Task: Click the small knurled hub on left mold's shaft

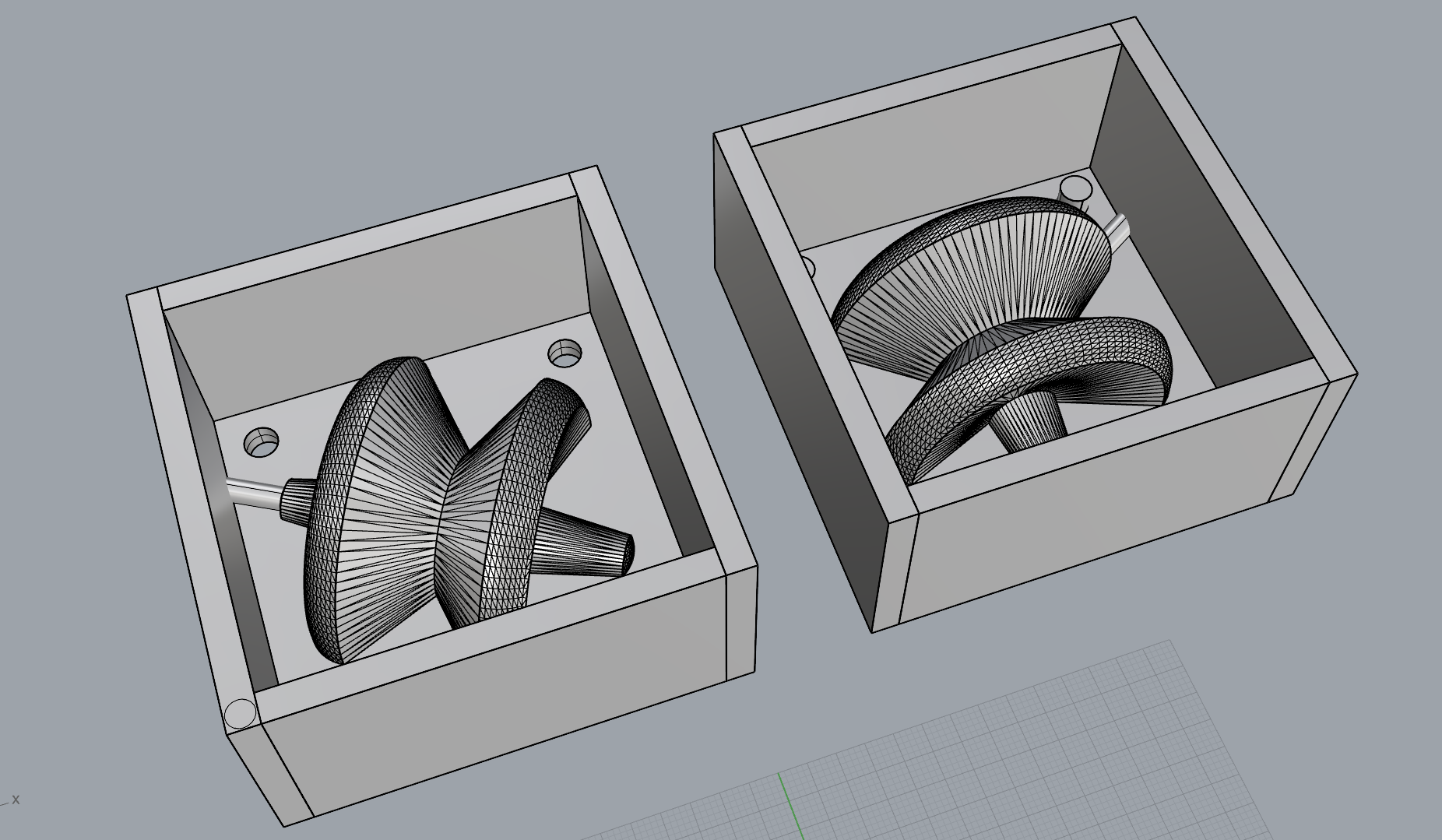Action: click(297, 501)
